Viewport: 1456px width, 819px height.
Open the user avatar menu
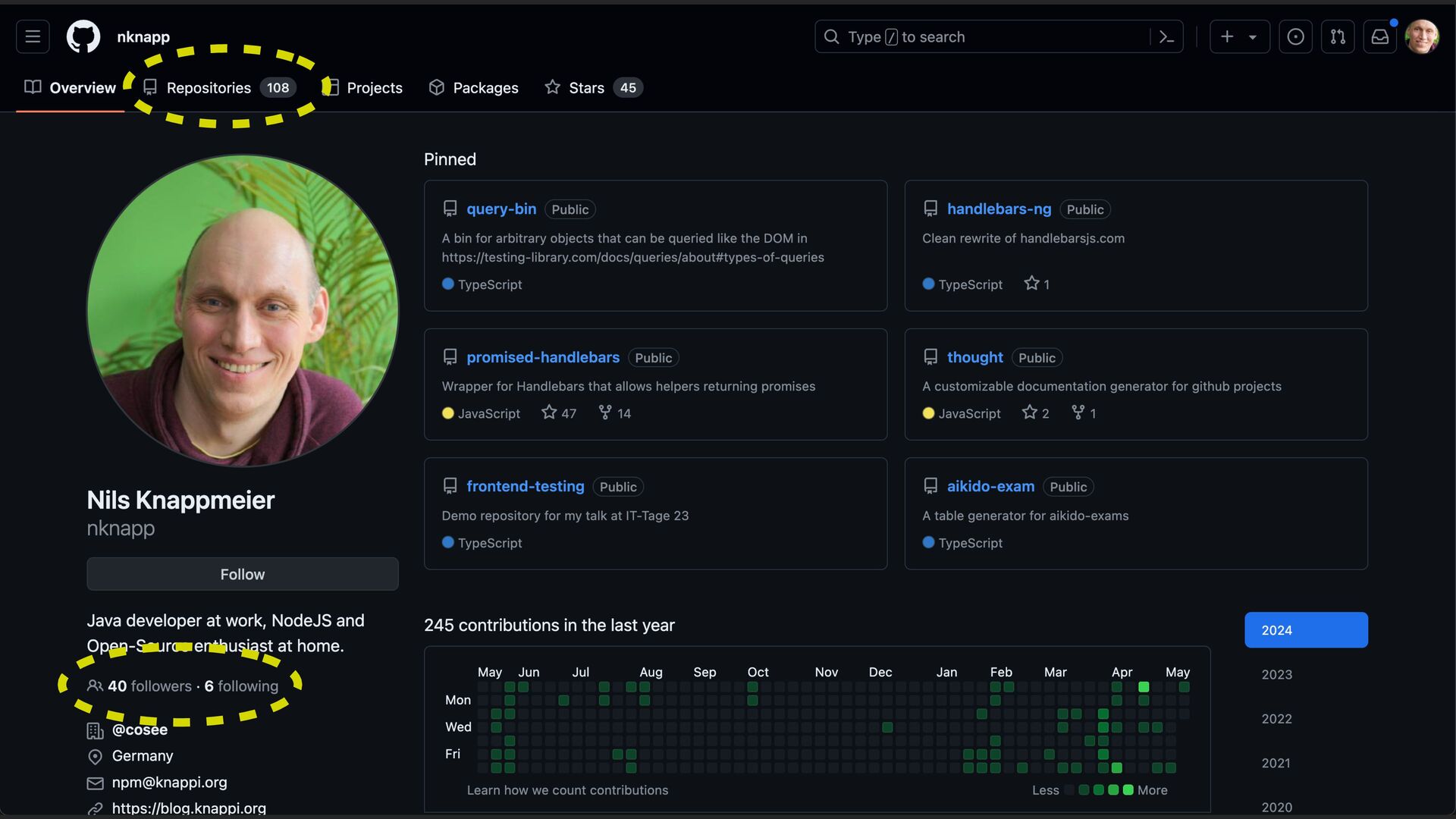tap(1422, 36)
